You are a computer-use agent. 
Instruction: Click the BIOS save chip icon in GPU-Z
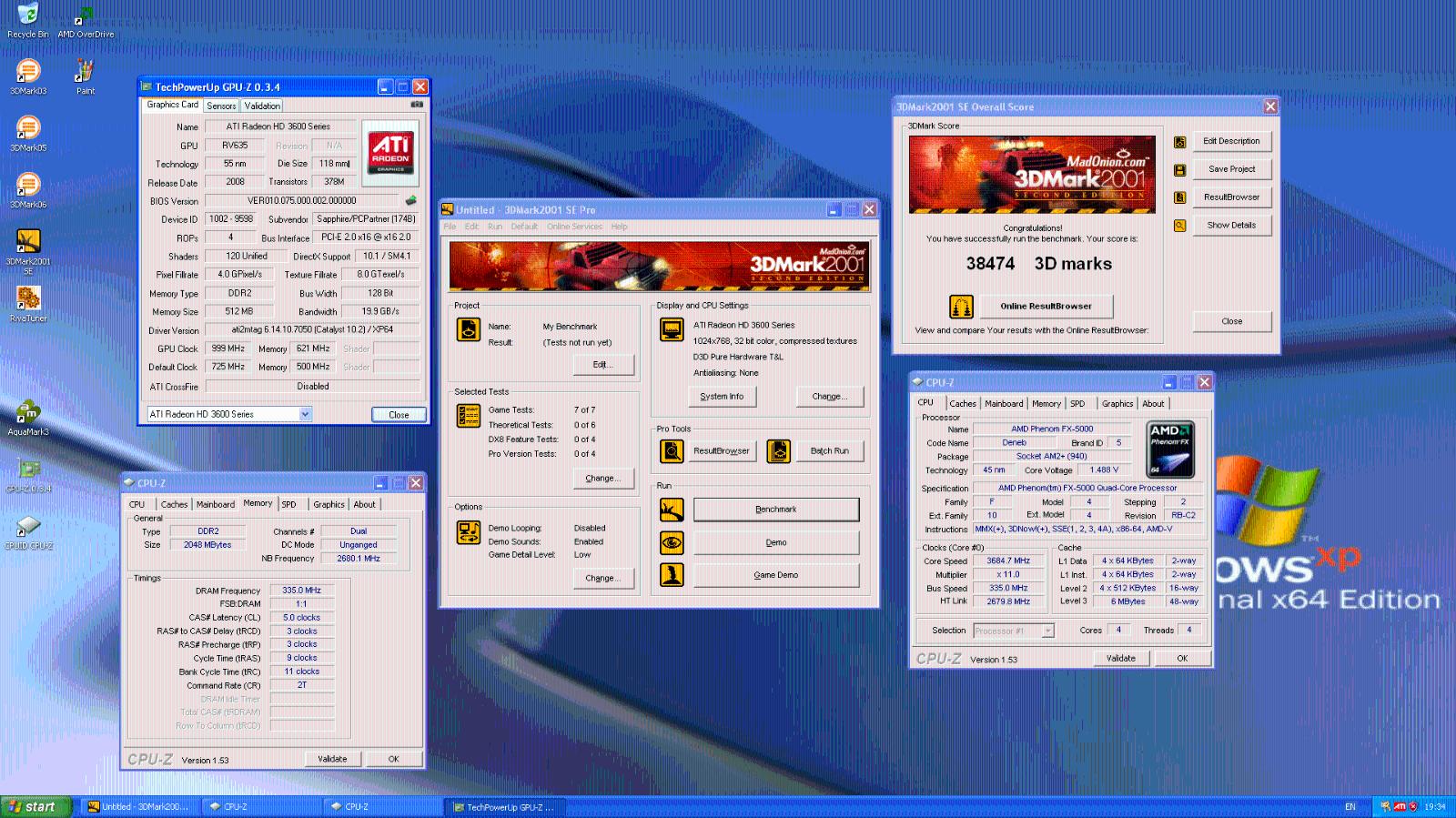pyautogui.click(x=411, y=200)
